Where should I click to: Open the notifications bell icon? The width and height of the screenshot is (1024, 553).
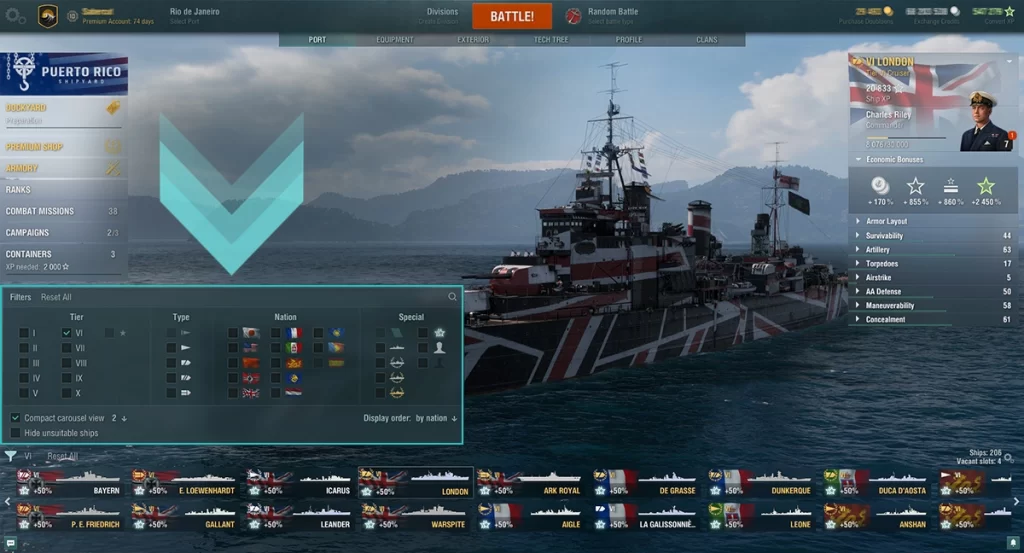1013,543
